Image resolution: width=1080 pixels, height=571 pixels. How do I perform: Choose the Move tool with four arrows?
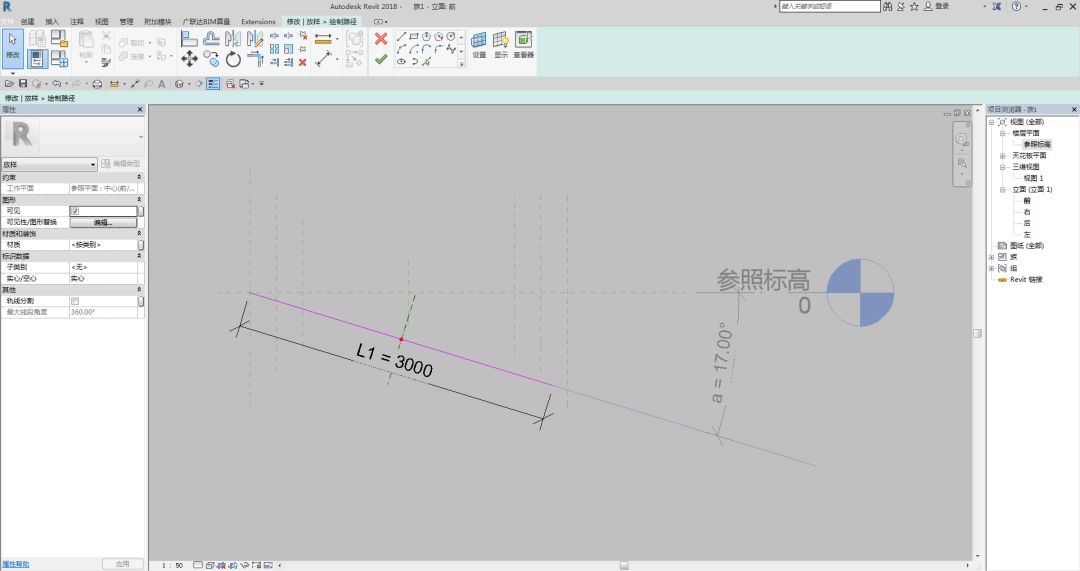click(189, 59)
